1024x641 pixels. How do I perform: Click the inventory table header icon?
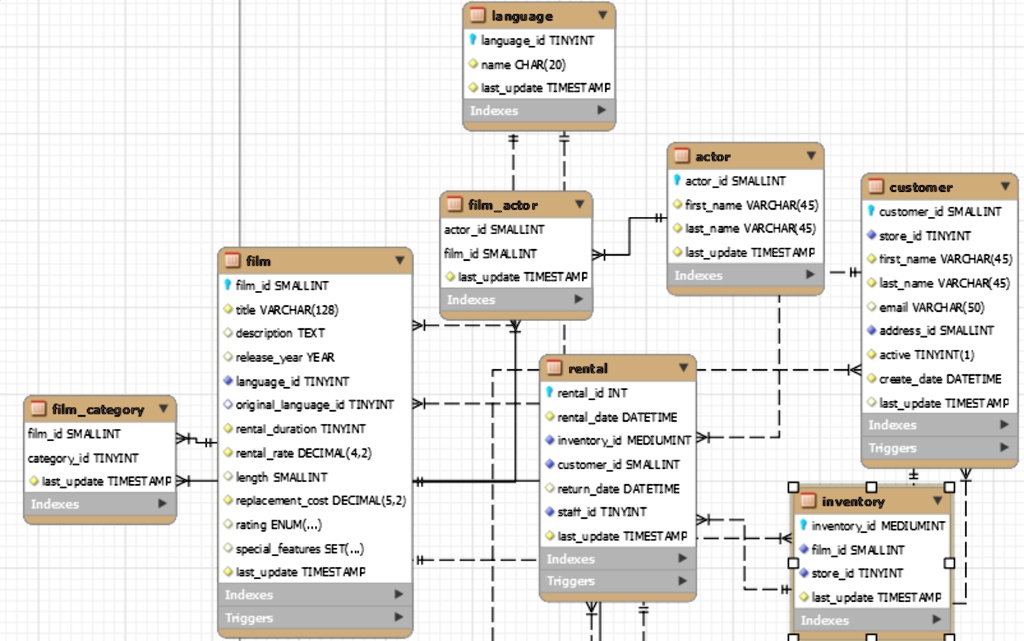tap(810, 501)
